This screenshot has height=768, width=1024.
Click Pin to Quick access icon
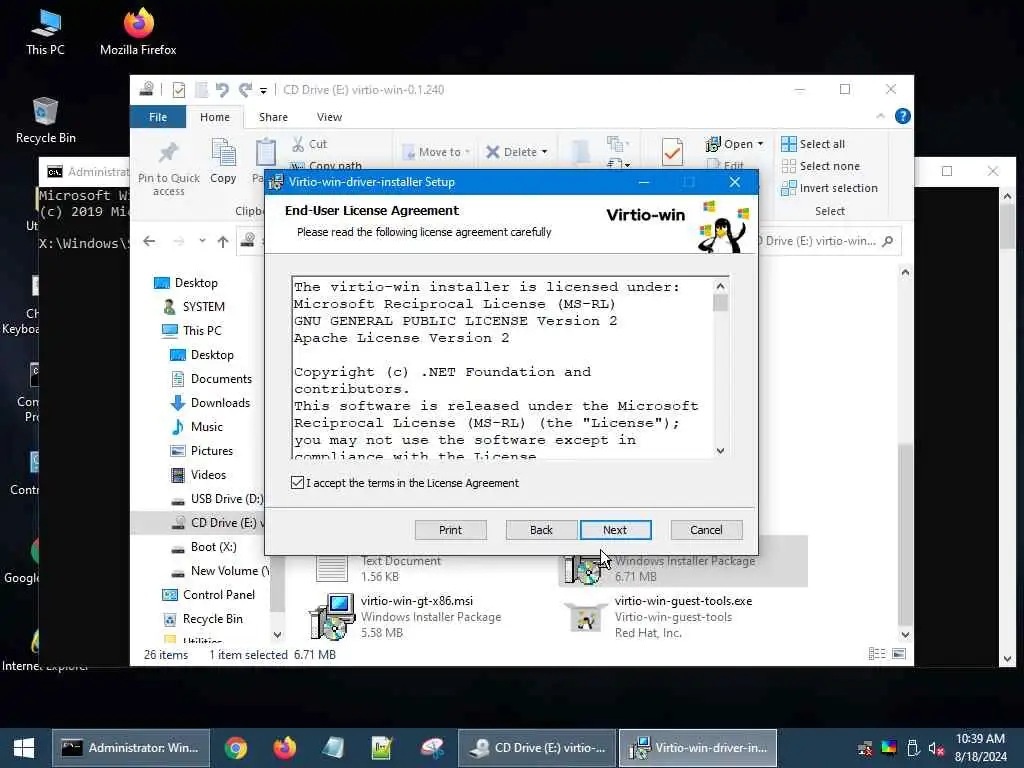tap(168, 153)
